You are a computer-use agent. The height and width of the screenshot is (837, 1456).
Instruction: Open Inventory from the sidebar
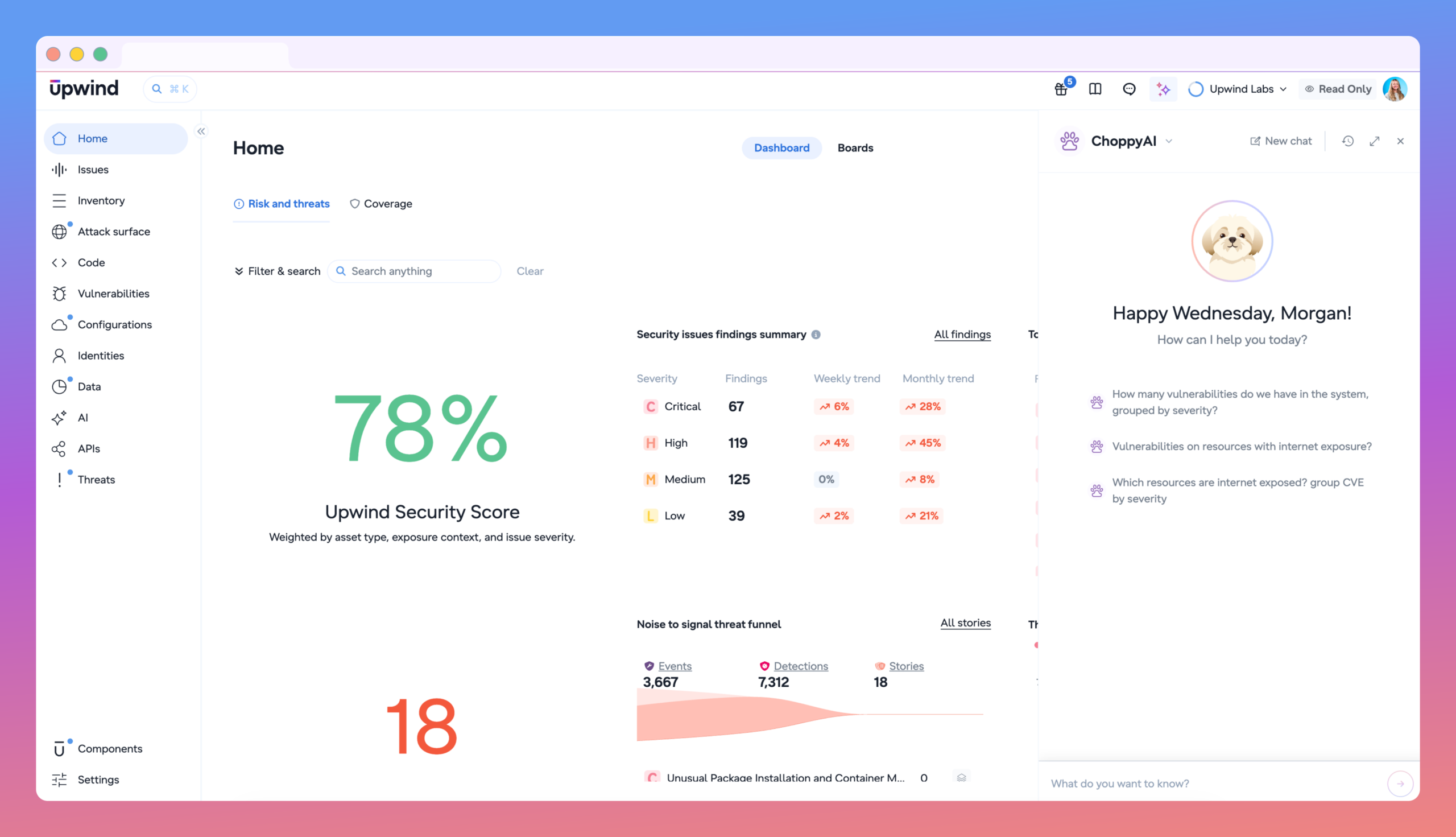point(116,201)
